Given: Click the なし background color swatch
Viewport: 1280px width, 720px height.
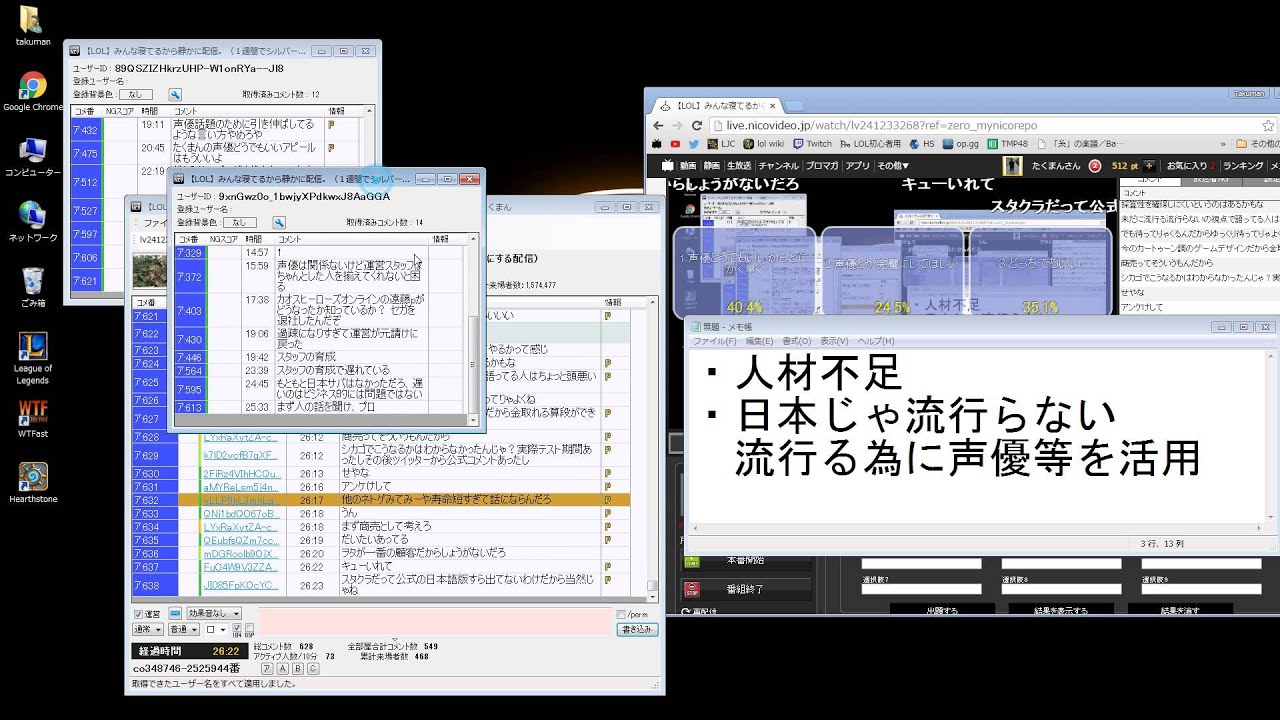Looking at the screenshot, I should pyautogui.click(x=240, y=222).
